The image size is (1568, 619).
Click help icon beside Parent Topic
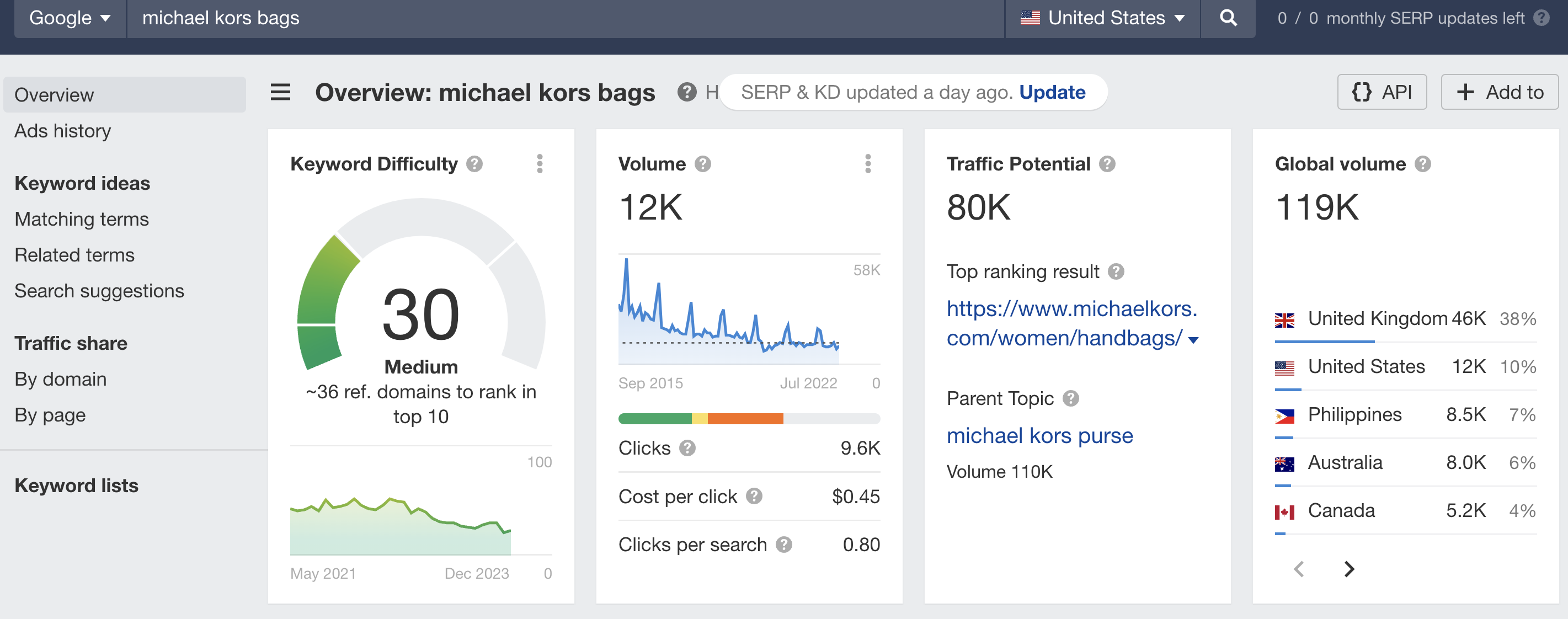point(1071,399)
